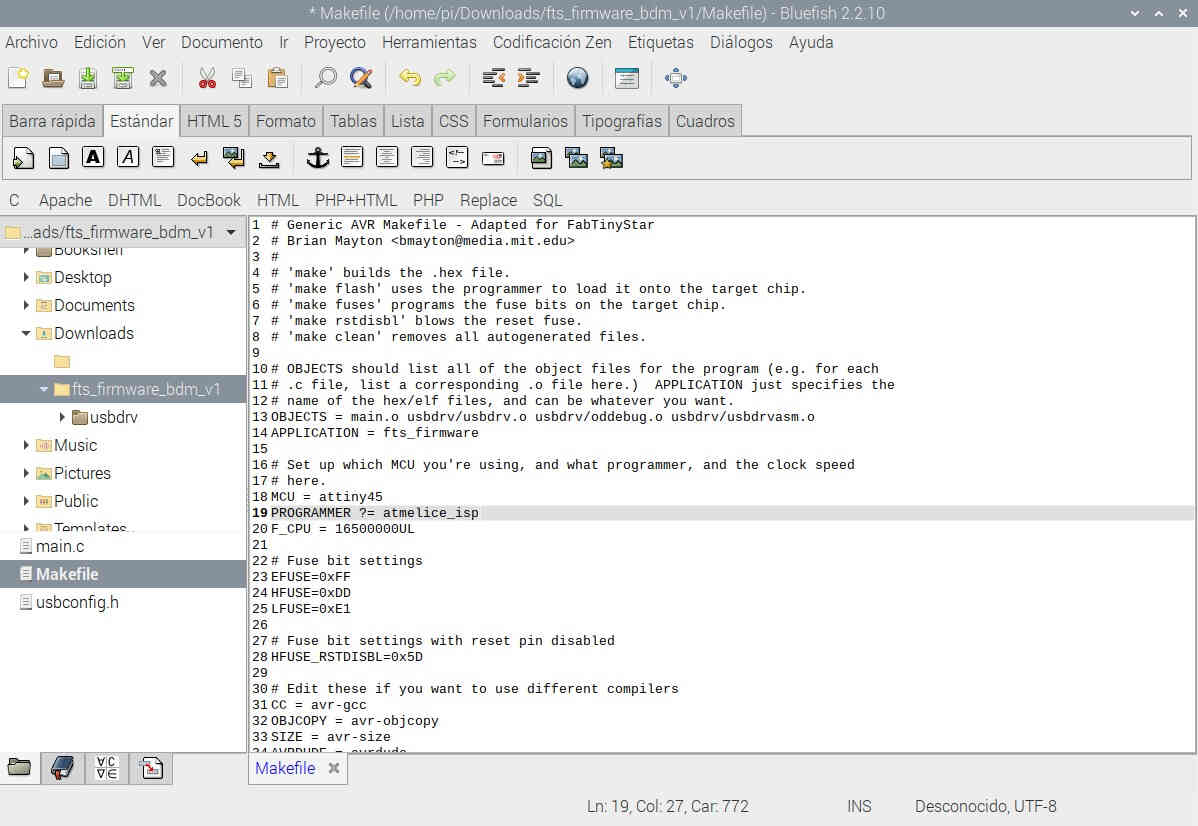The image size is (1198, 826).
Task: Open the Archivo menu
Action: pos(31,42)
